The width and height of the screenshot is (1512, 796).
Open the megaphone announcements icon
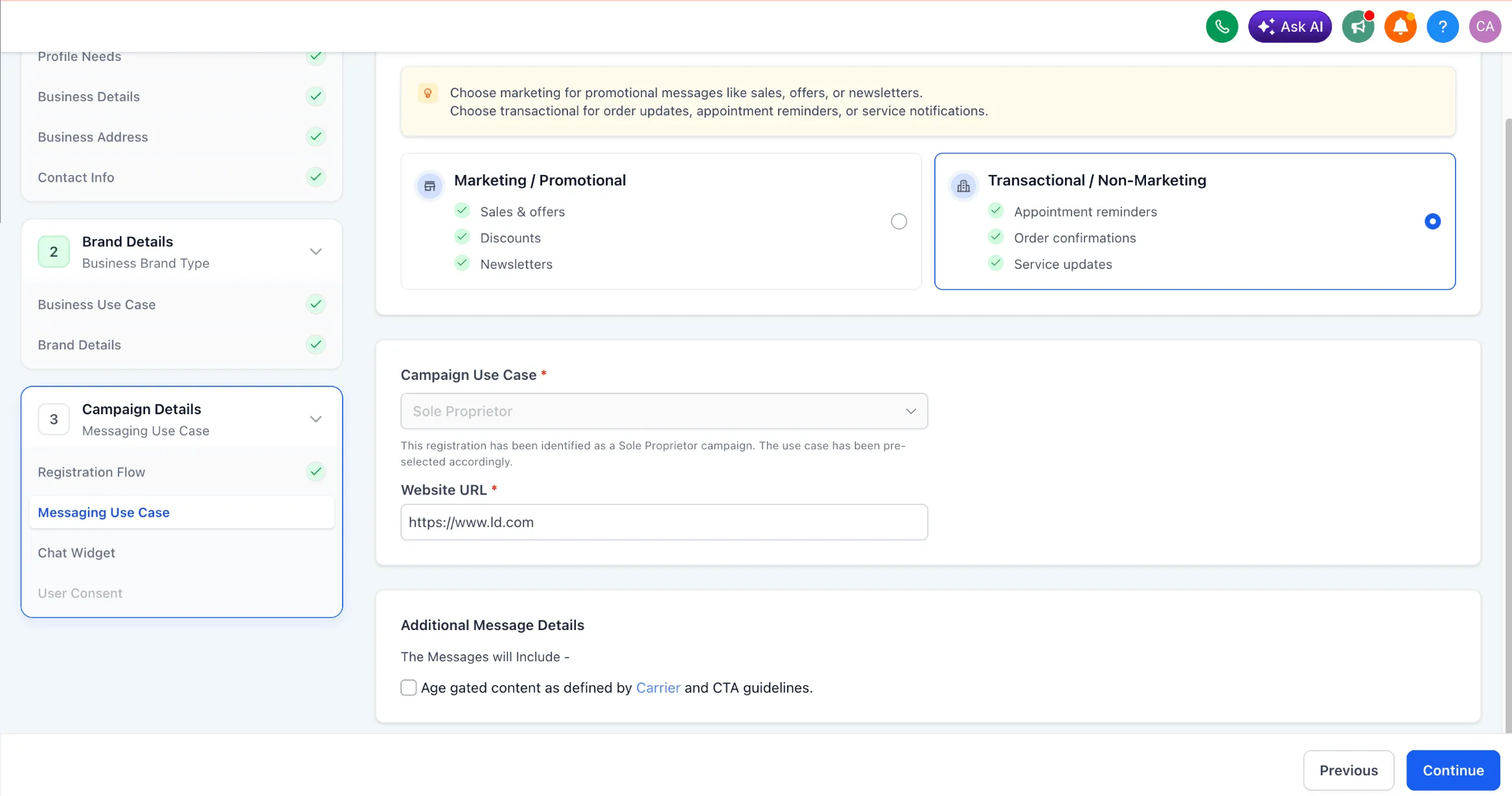pos(1358,27)
